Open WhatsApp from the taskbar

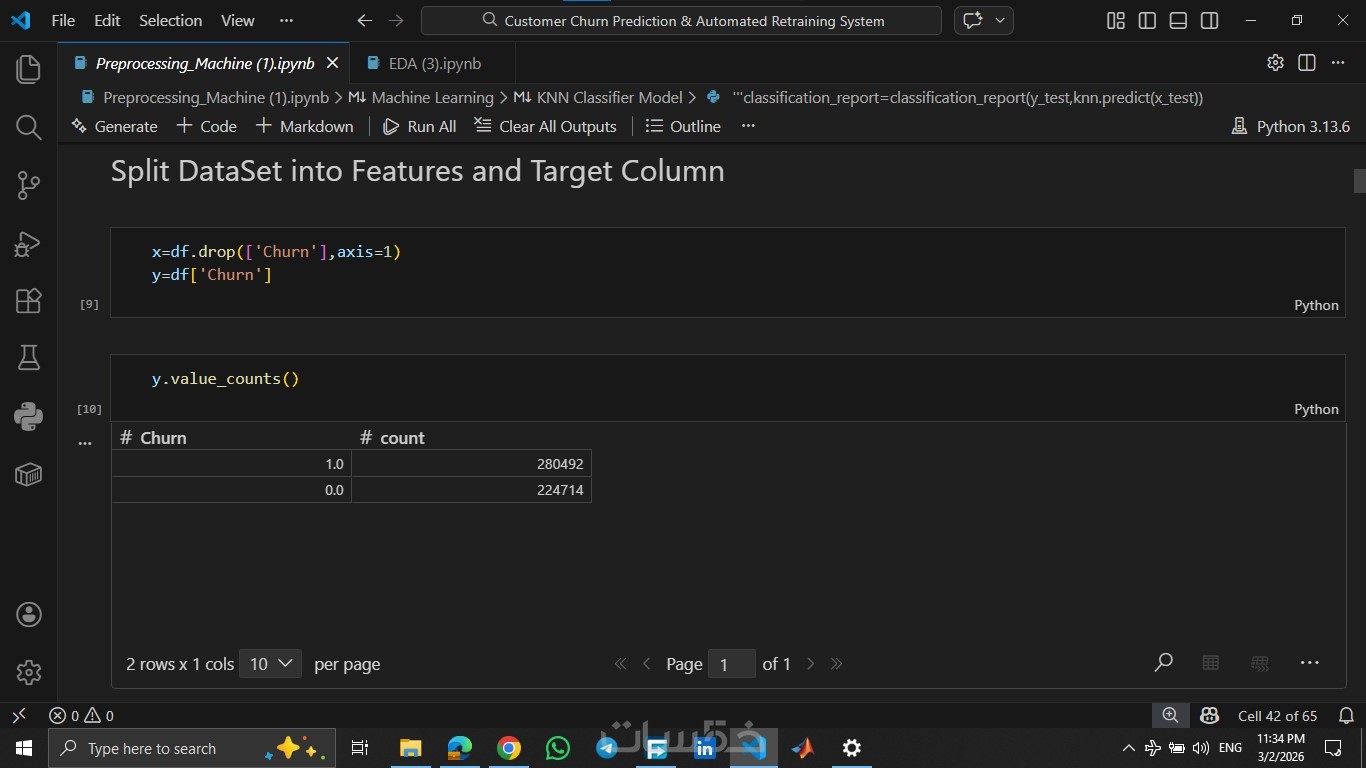tap(557, 747)
